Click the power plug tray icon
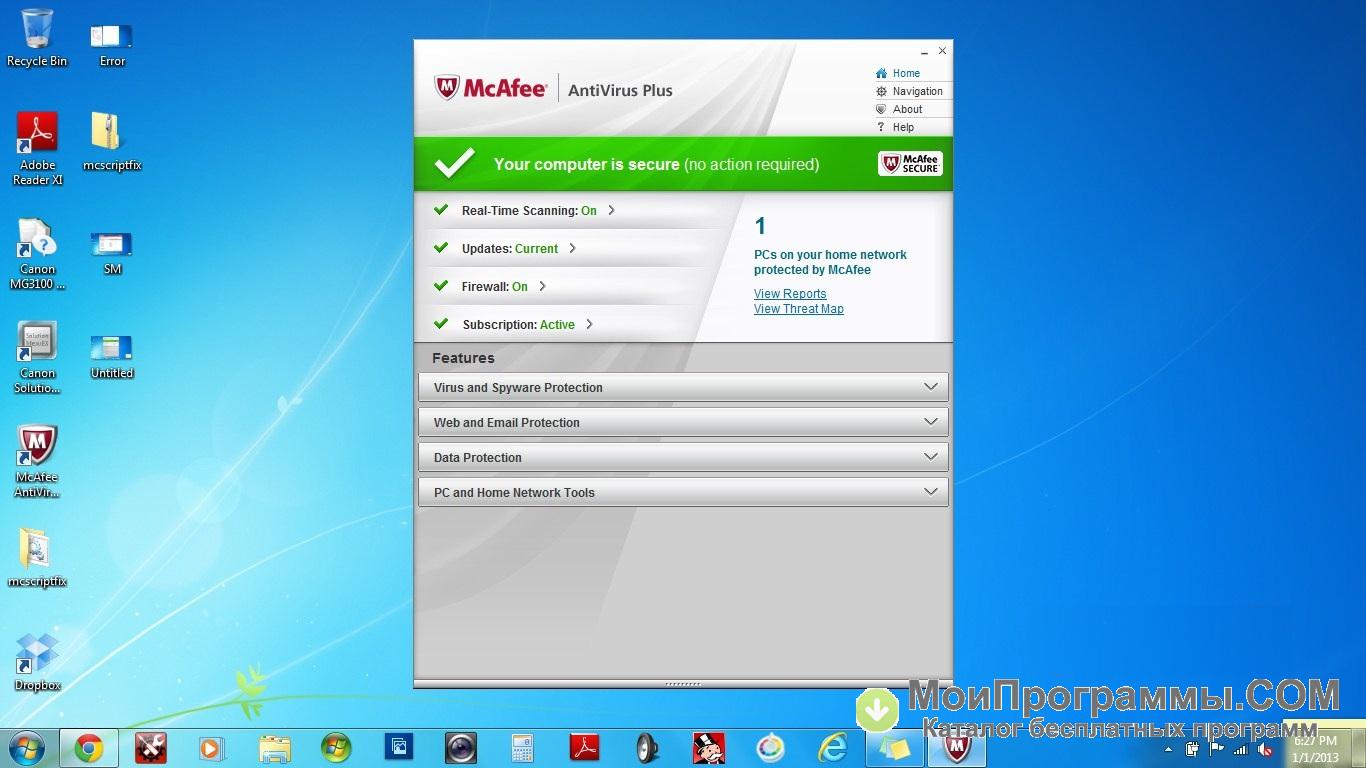The image size is (1366, 768). coord(1193,749)
